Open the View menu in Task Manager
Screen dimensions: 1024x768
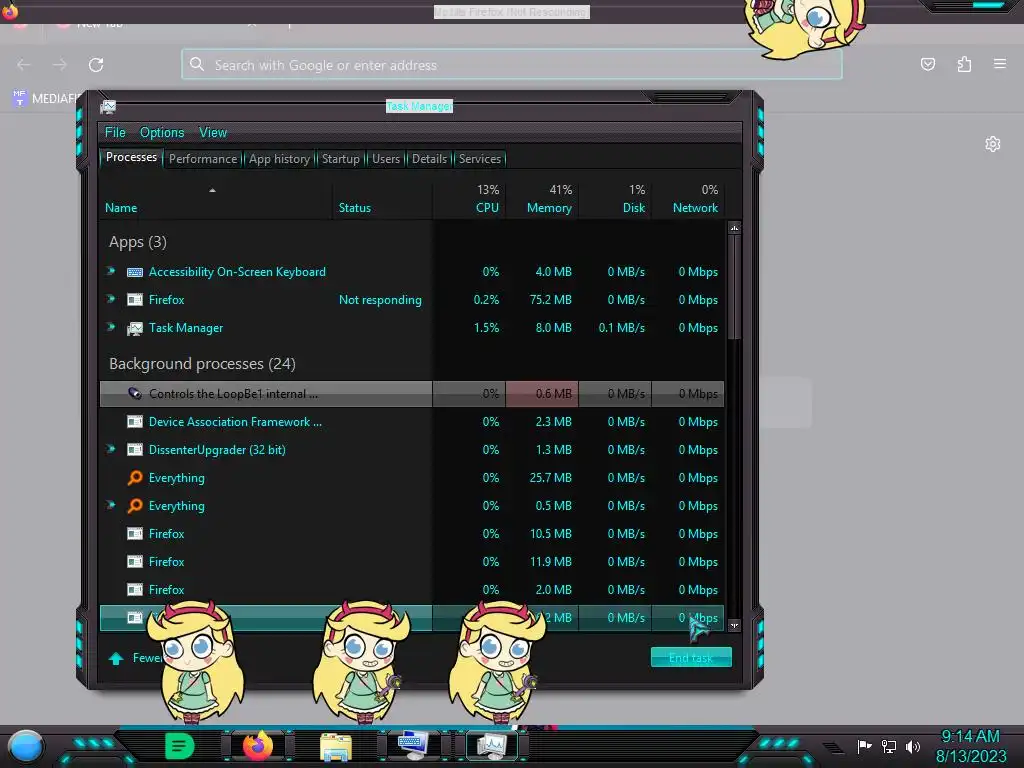click(x=213, y=133)
